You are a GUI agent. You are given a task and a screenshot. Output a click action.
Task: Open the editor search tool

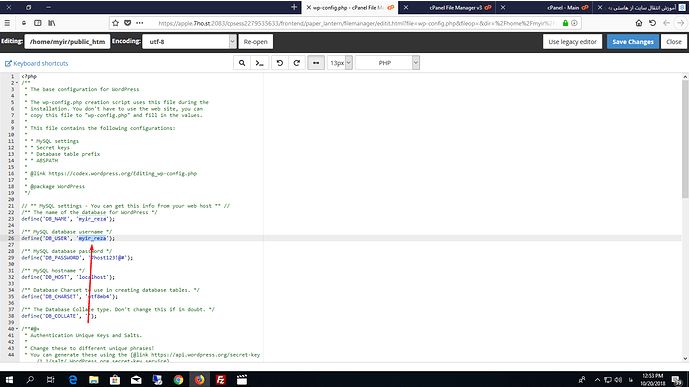coord(242,63)
